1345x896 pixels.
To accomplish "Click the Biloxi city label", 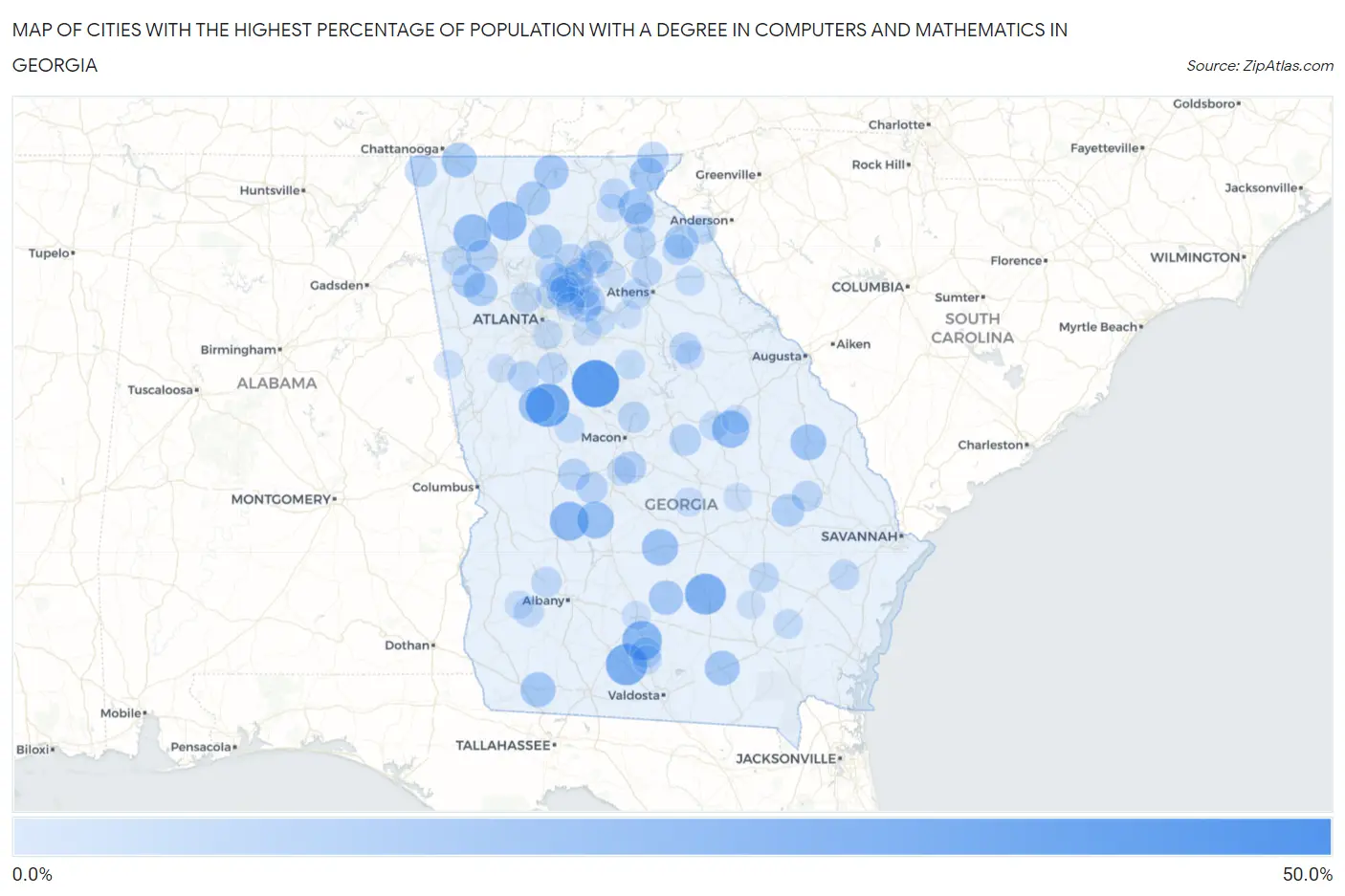I will pyautogui.click(x=33, y=751).
